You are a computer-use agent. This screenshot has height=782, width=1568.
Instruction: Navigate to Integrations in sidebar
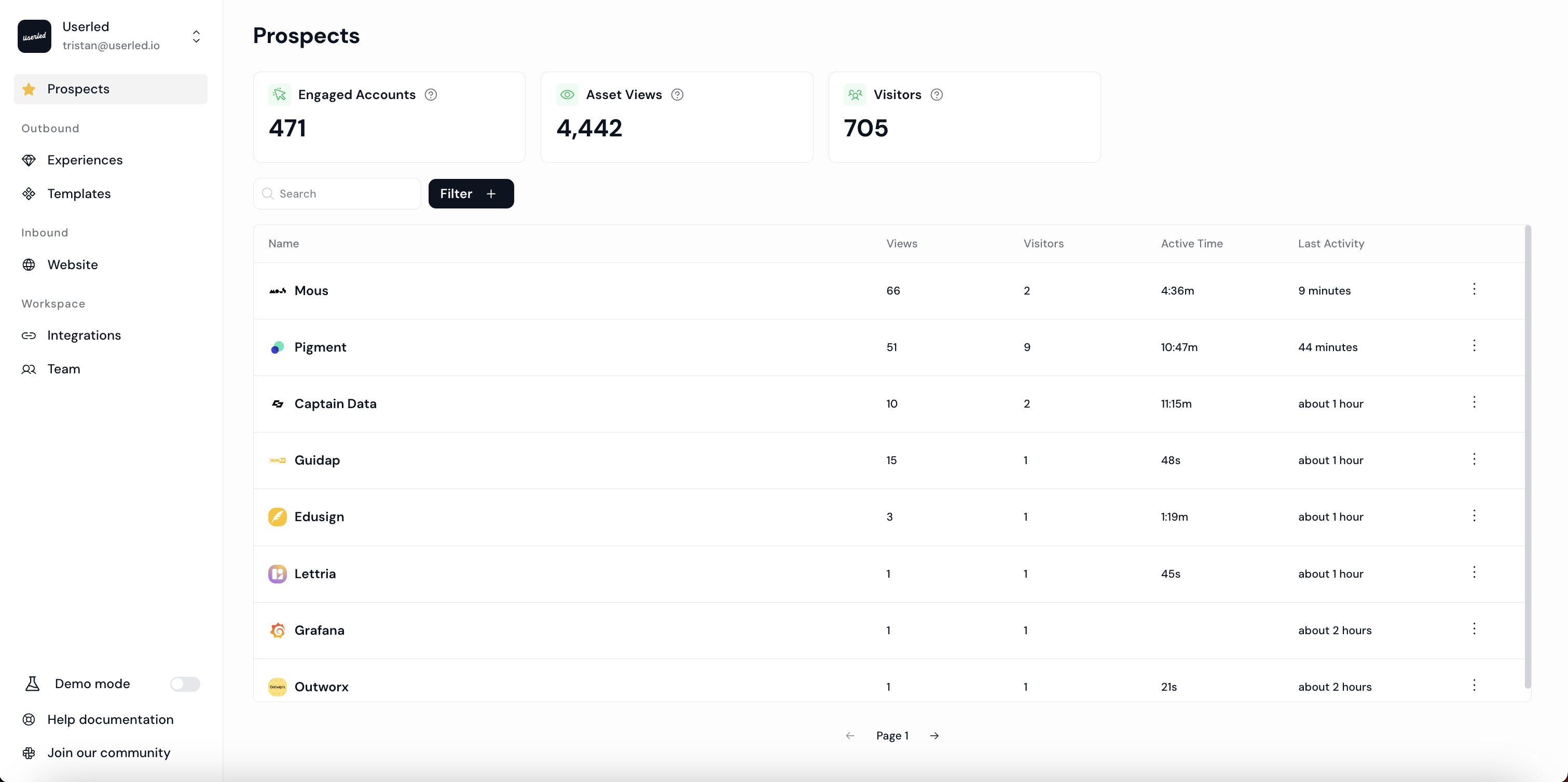tap(84, 336)
